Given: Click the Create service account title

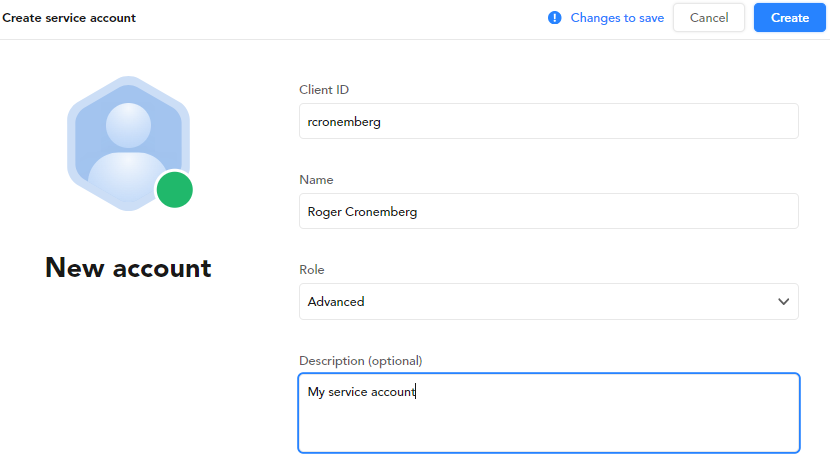Looking at the screenshot, I should point(69,18).
